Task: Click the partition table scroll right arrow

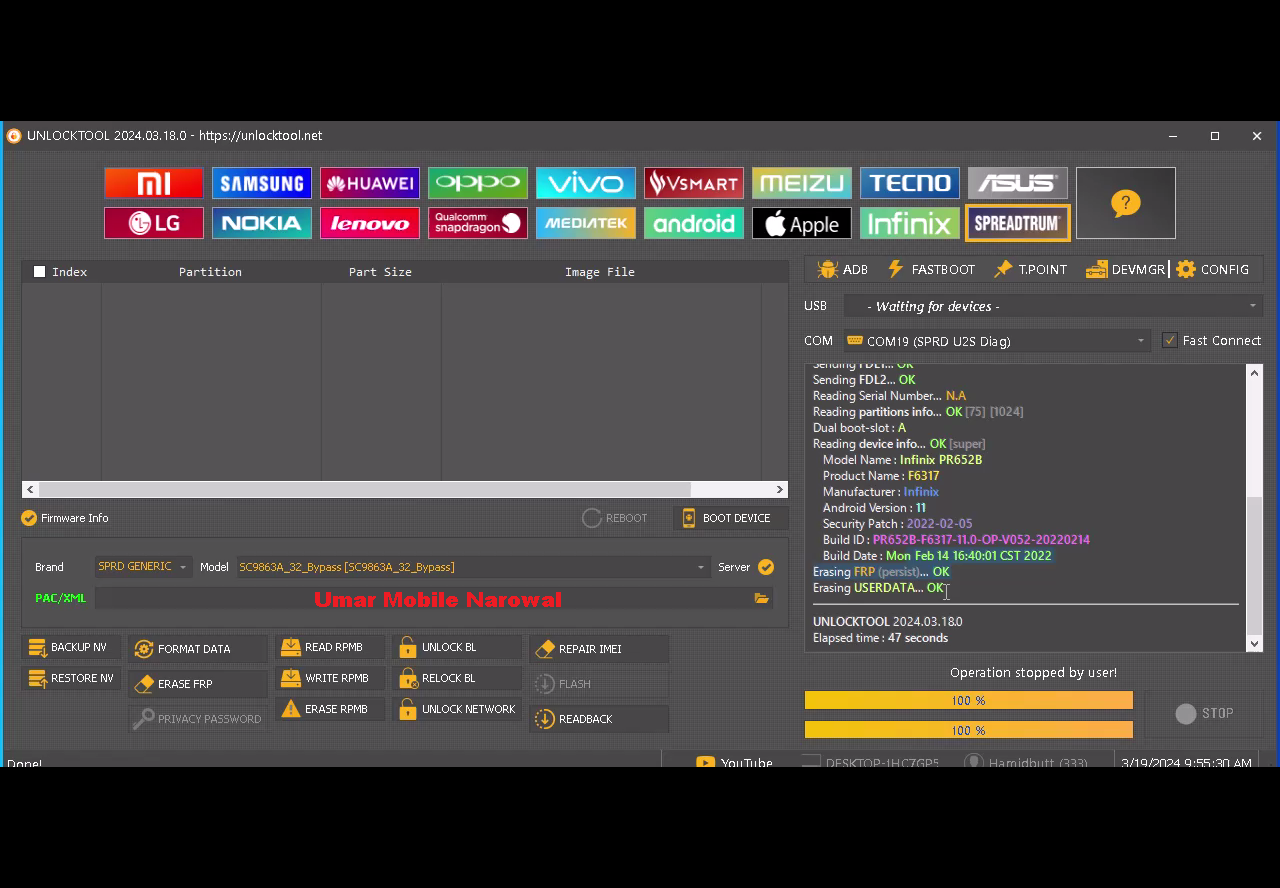Action: click(780, 489)
